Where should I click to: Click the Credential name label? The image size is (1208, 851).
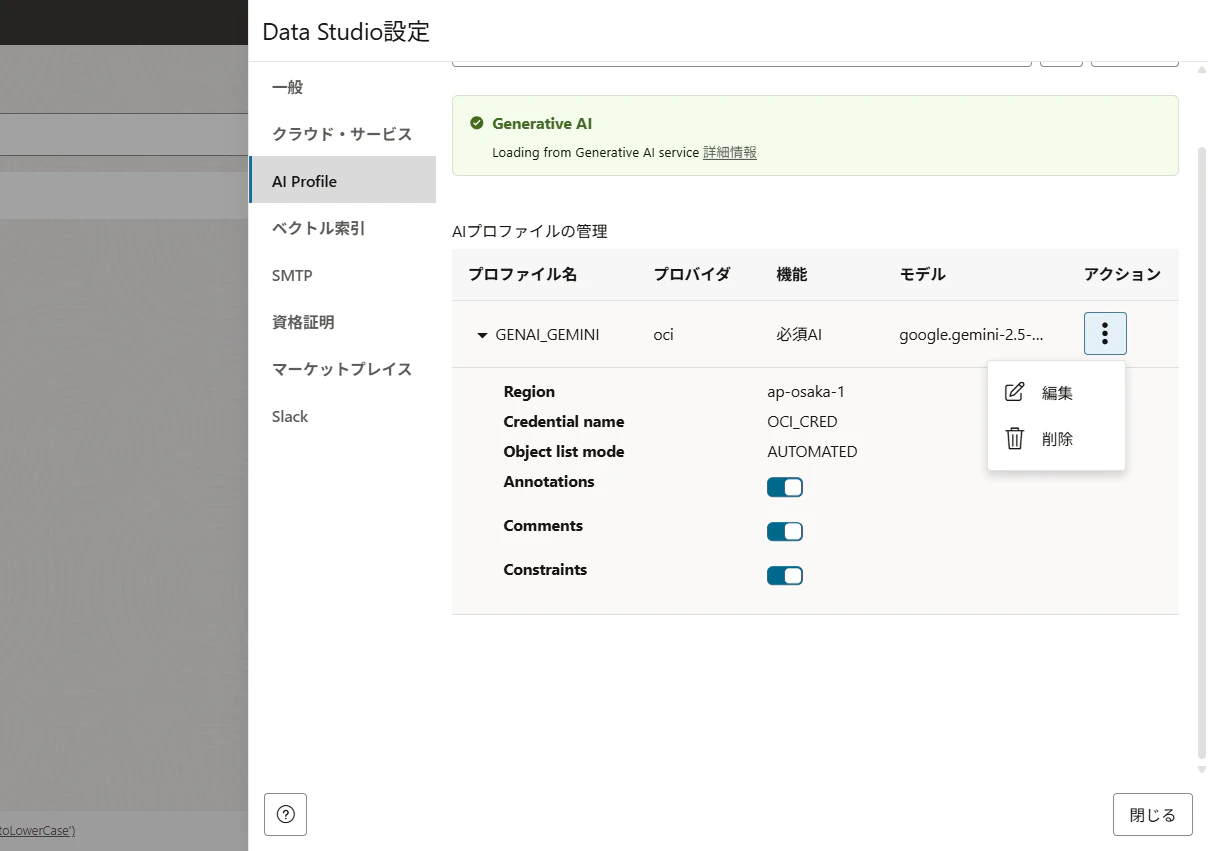pos(564,422)
